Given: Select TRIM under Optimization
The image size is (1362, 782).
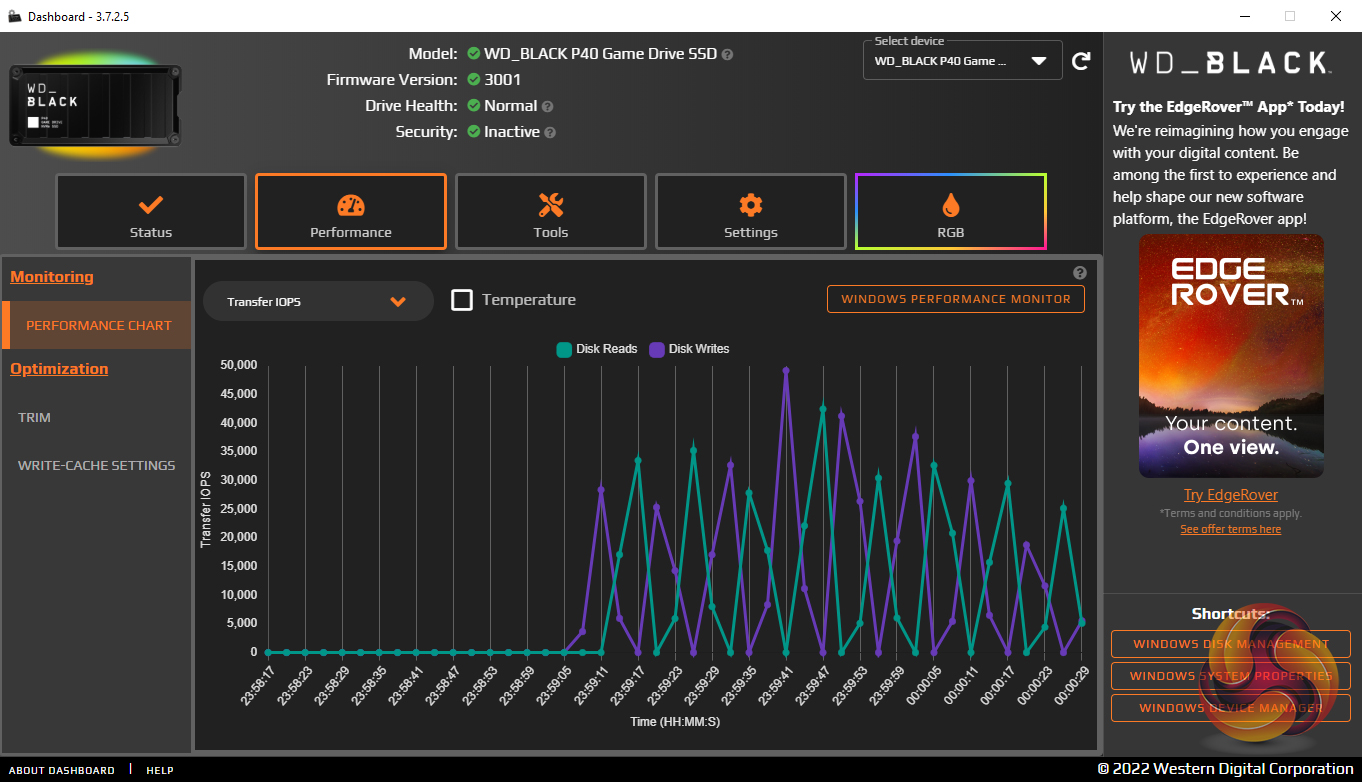Looking at the screenshot, I should pos(34,417).
